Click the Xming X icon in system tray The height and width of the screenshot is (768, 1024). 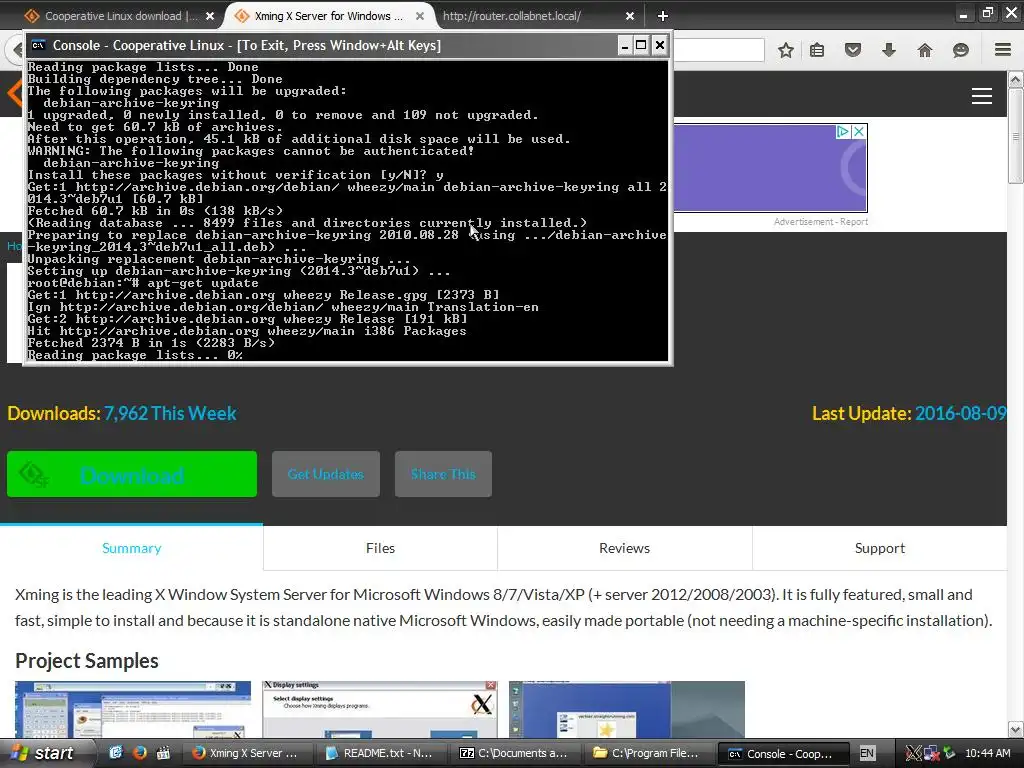pos(914,754)
